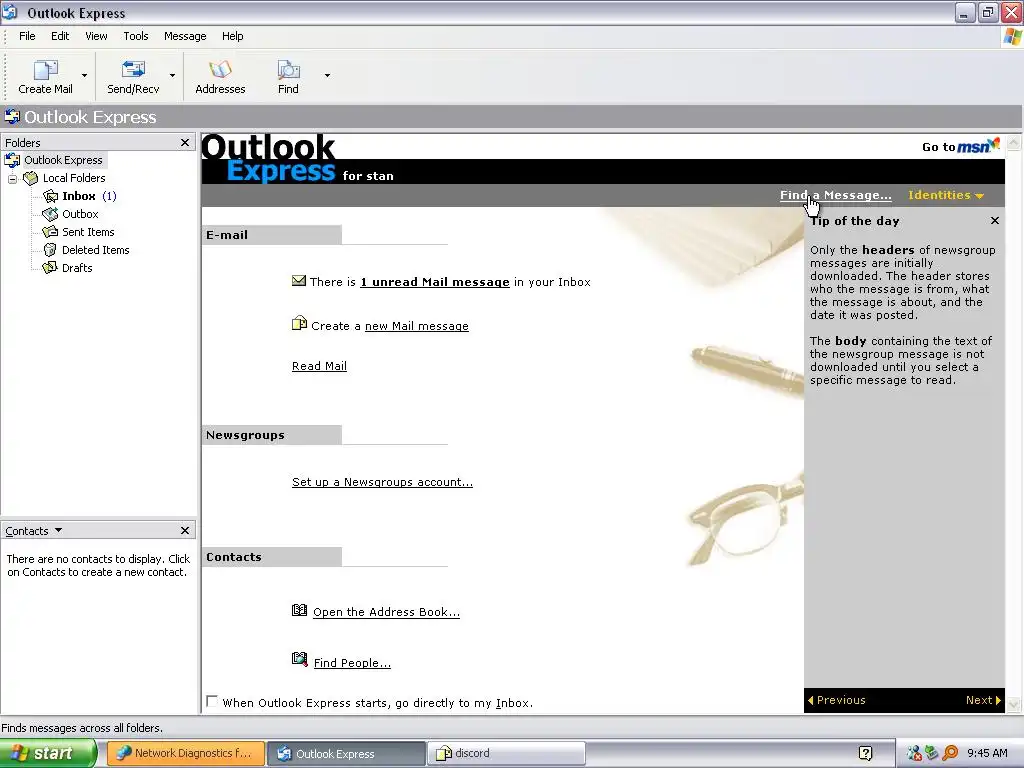Open the Create Mail stationery dropdown arrow
The height and width of the screenshot is (768, 1024).
coord(84,76)
